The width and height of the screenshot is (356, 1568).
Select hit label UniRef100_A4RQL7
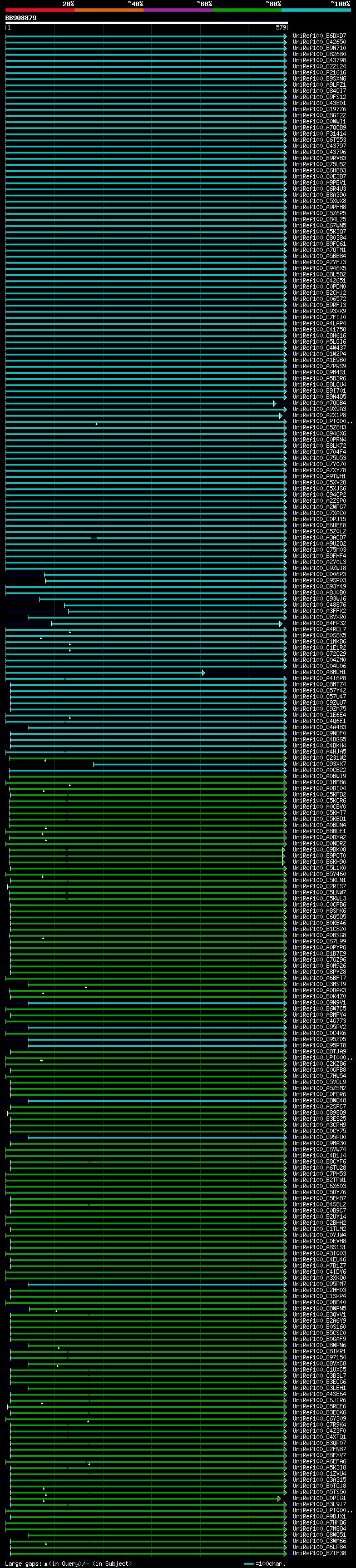(x=319, y=630)
